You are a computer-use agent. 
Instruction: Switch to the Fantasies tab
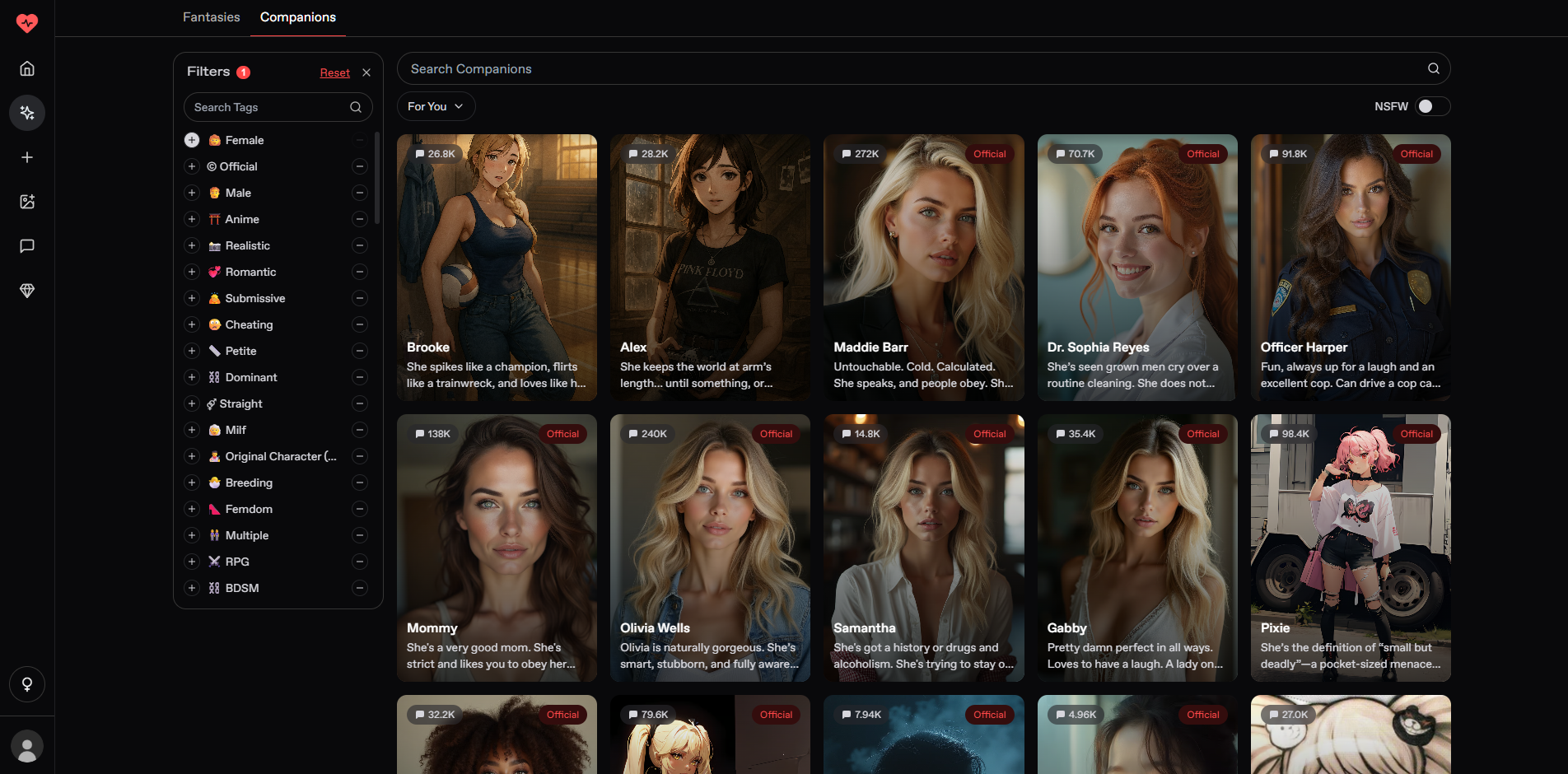(x=212, y=17)
